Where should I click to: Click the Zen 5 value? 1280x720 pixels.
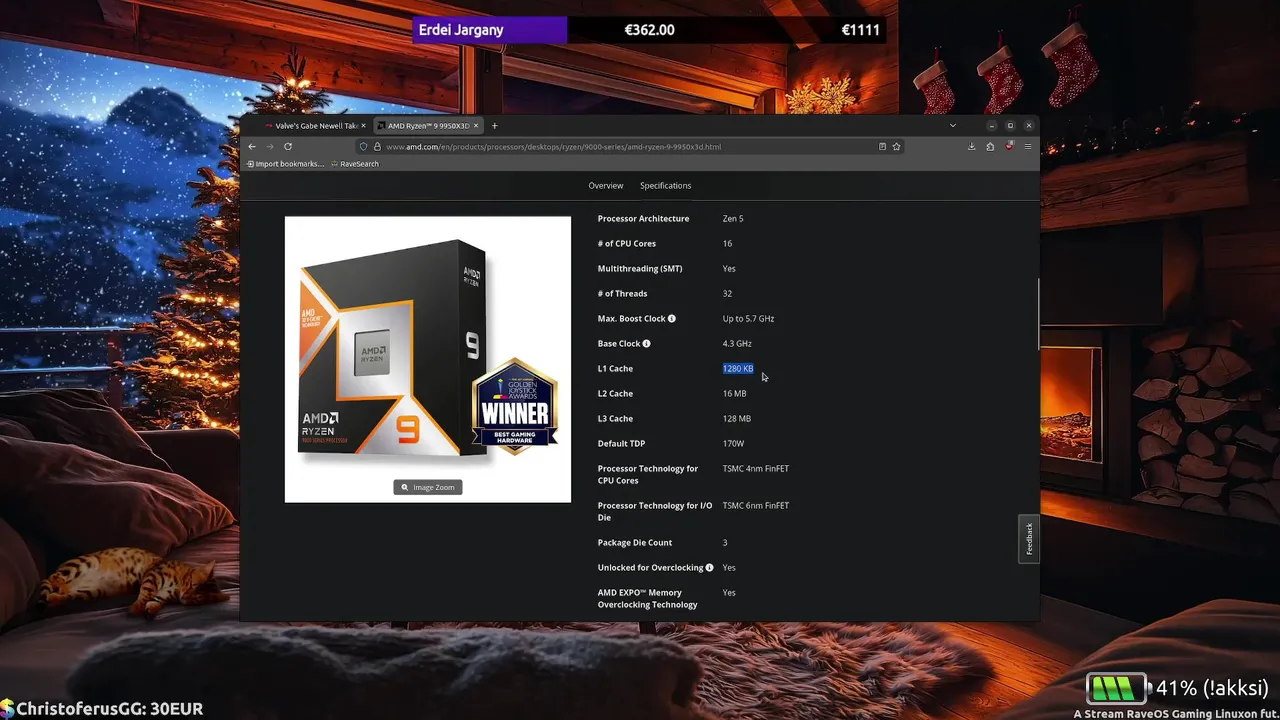733,218
